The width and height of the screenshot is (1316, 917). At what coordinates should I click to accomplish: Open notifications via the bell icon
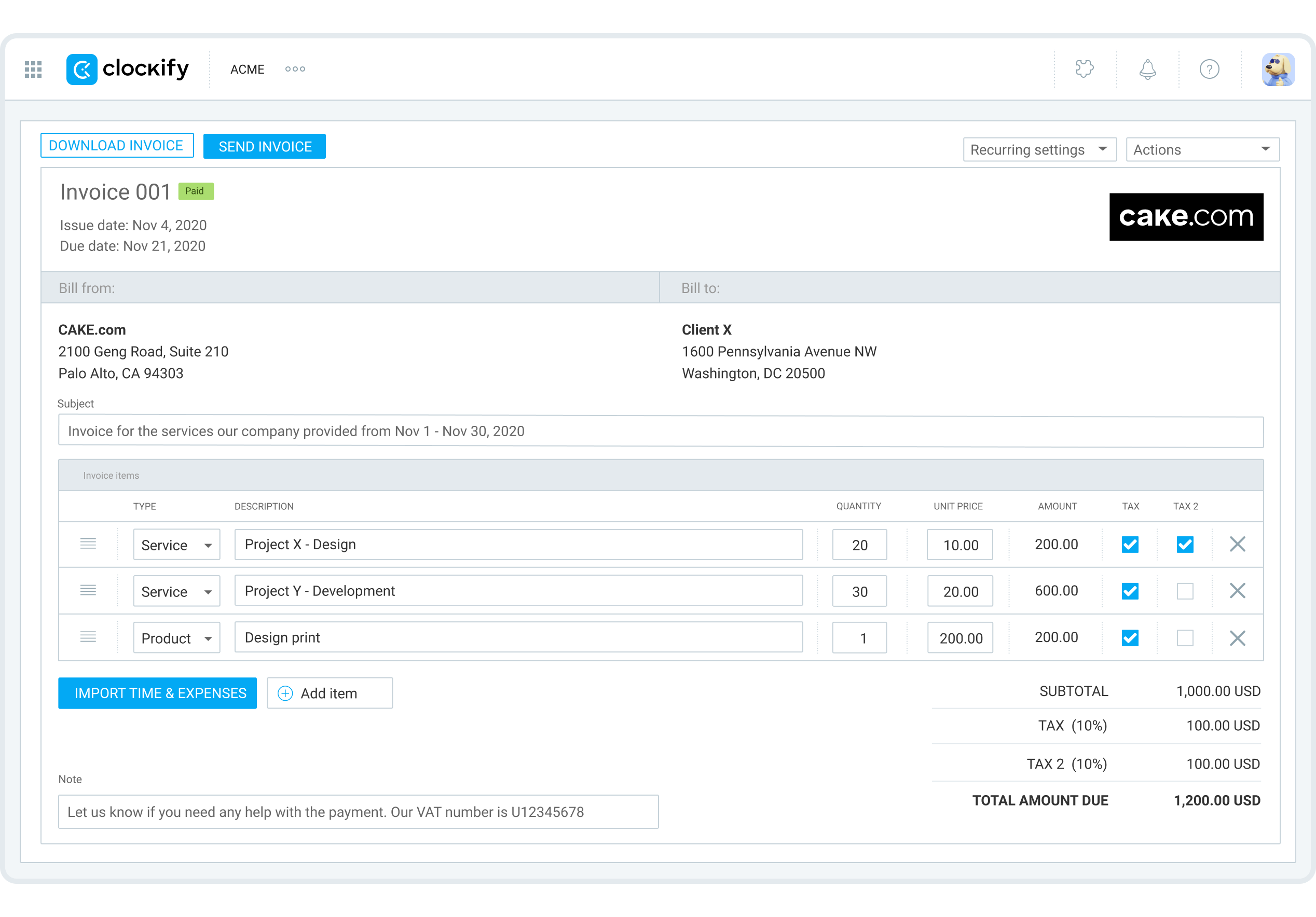coord(1147,69)
